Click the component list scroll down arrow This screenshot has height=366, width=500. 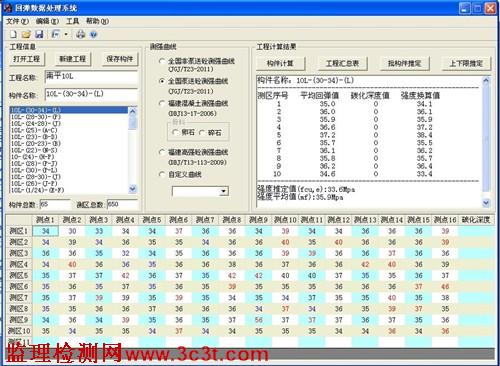pos(133,189)
